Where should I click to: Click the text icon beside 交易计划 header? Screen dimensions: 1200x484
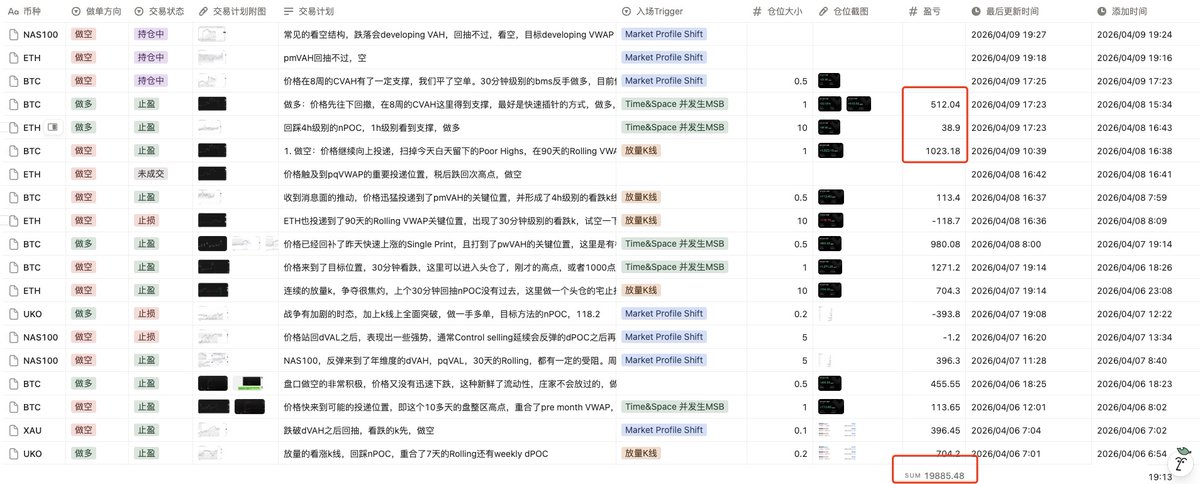click(x=289, y=11)
